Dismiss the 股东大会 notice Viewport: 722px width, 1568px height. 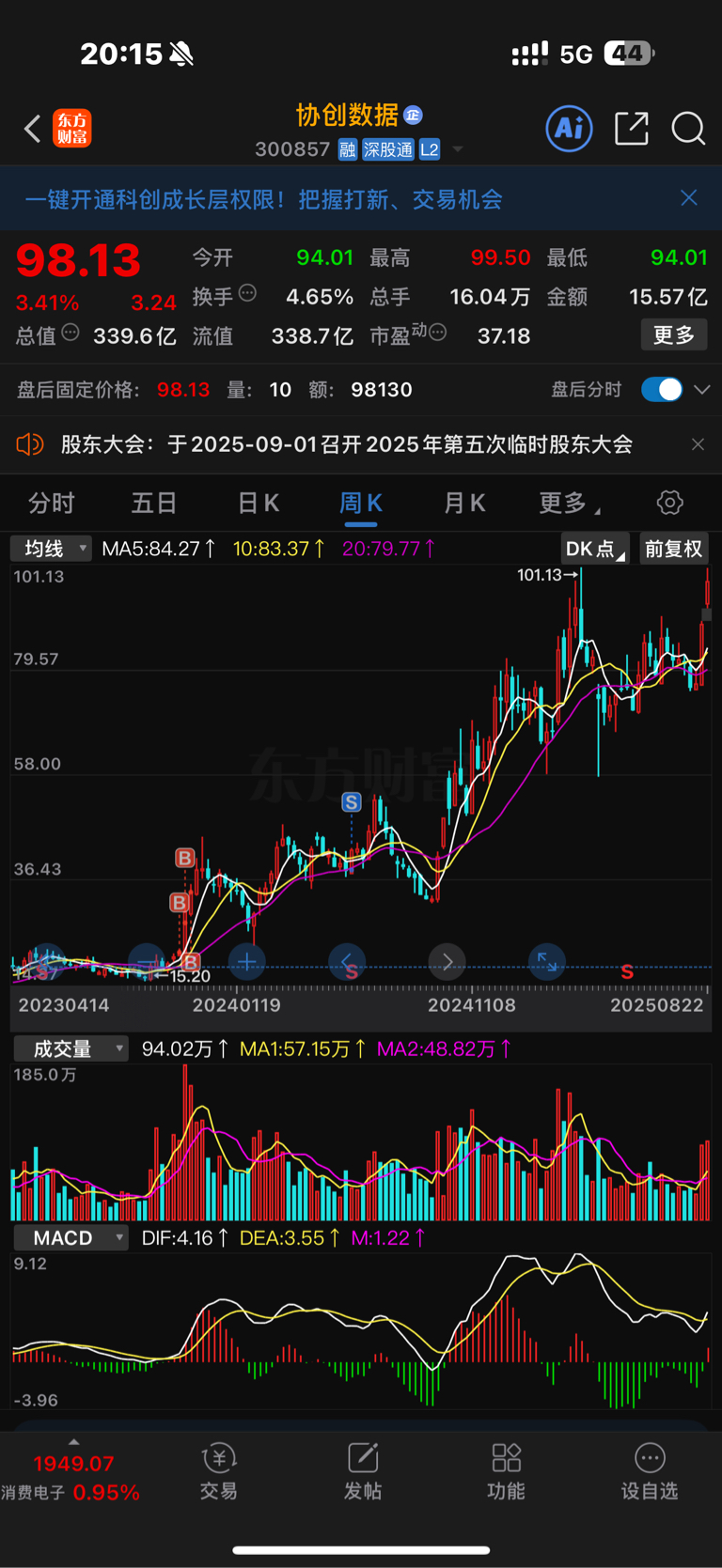[x=698, y=444]
